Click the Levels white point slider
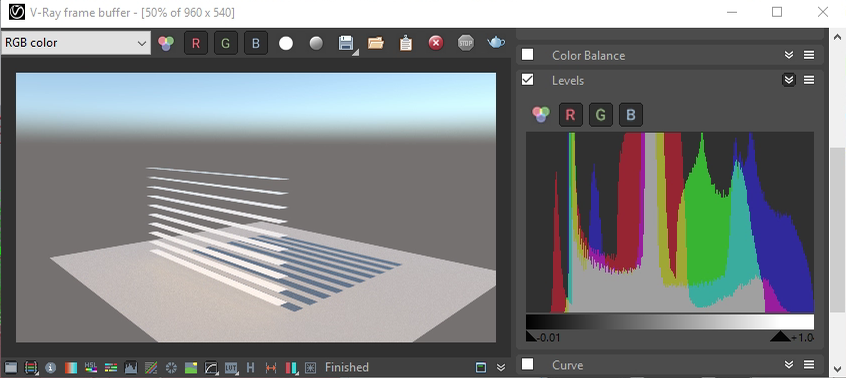Screen dimensions: 846x378 tap(780, 336)
